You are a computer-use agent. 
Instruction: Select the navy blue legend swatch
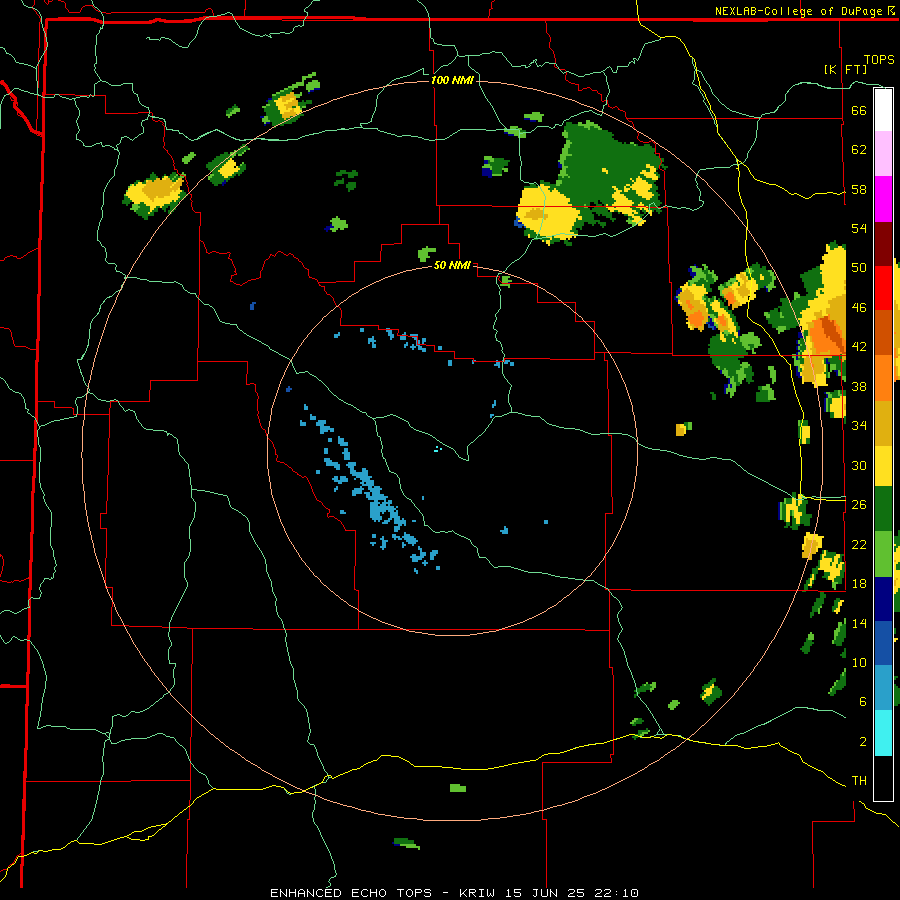(x=883, y=600)
